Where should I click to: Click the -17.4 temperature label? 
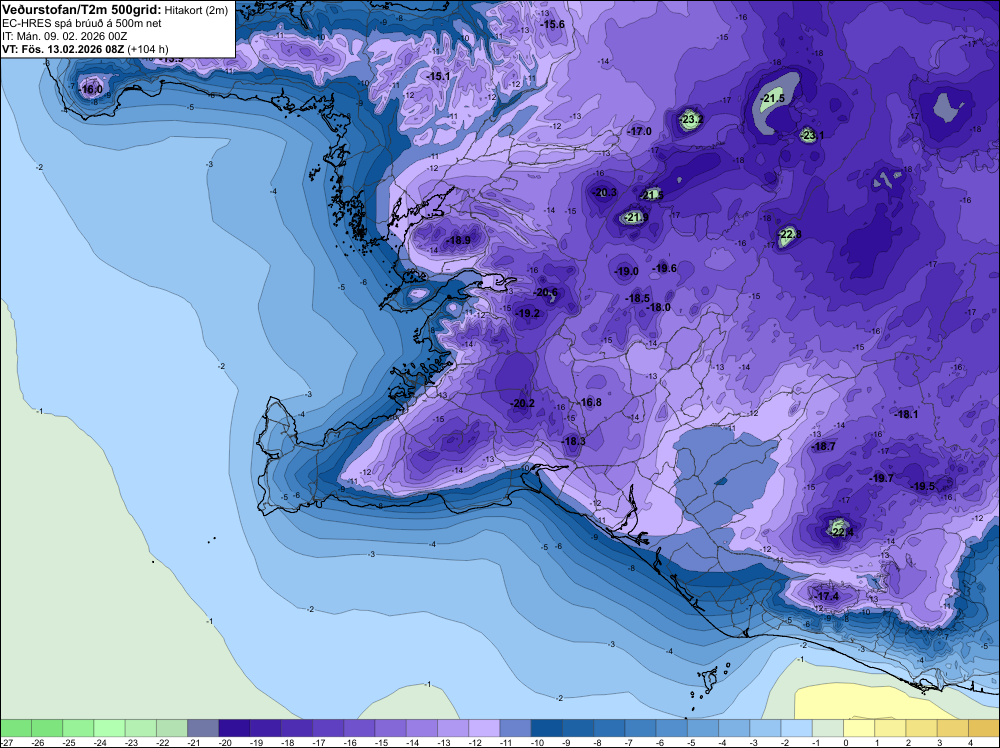click(827, 596)
